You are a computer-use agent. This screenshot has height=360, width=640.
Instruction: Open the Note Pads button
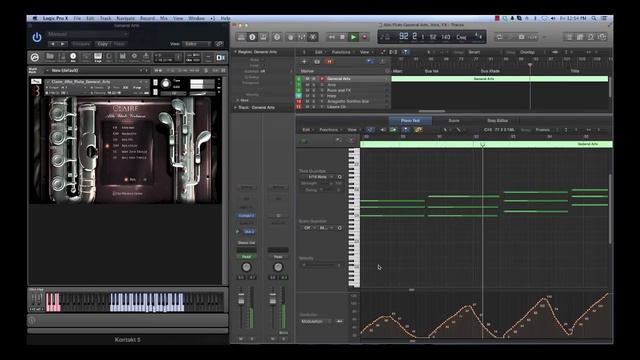coord(580,37)
